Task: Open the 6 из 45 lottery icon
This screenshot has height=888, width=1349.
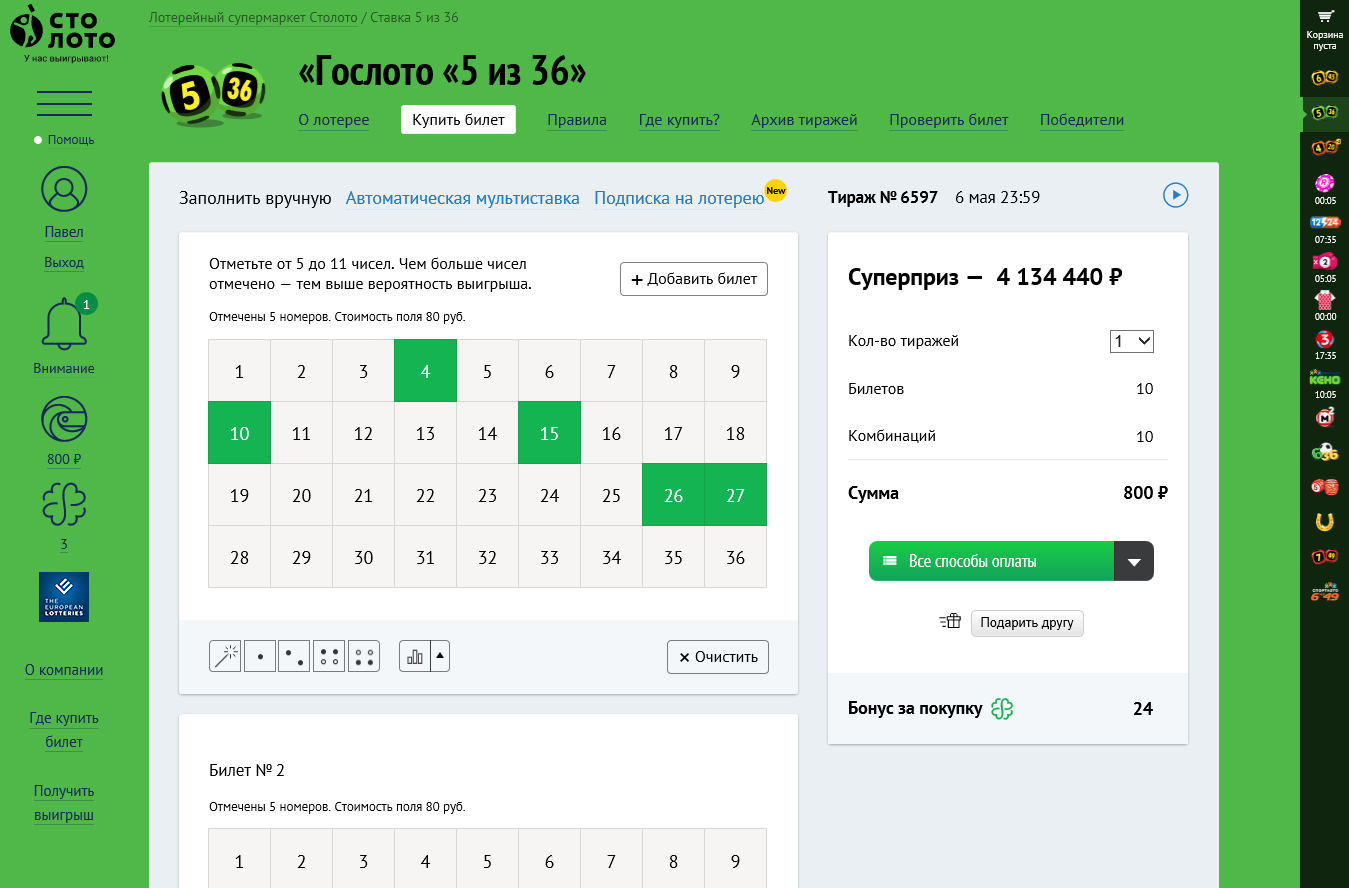Action: click(1324, 78)
